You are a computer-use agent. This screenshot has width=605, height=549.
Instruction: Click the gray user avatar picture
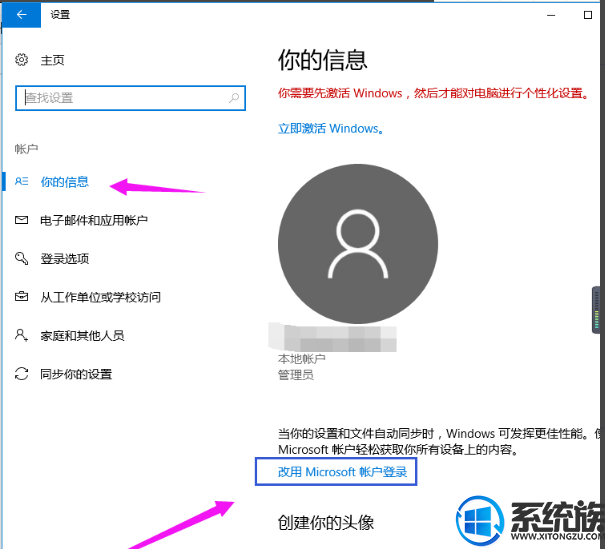coord(358,243)
